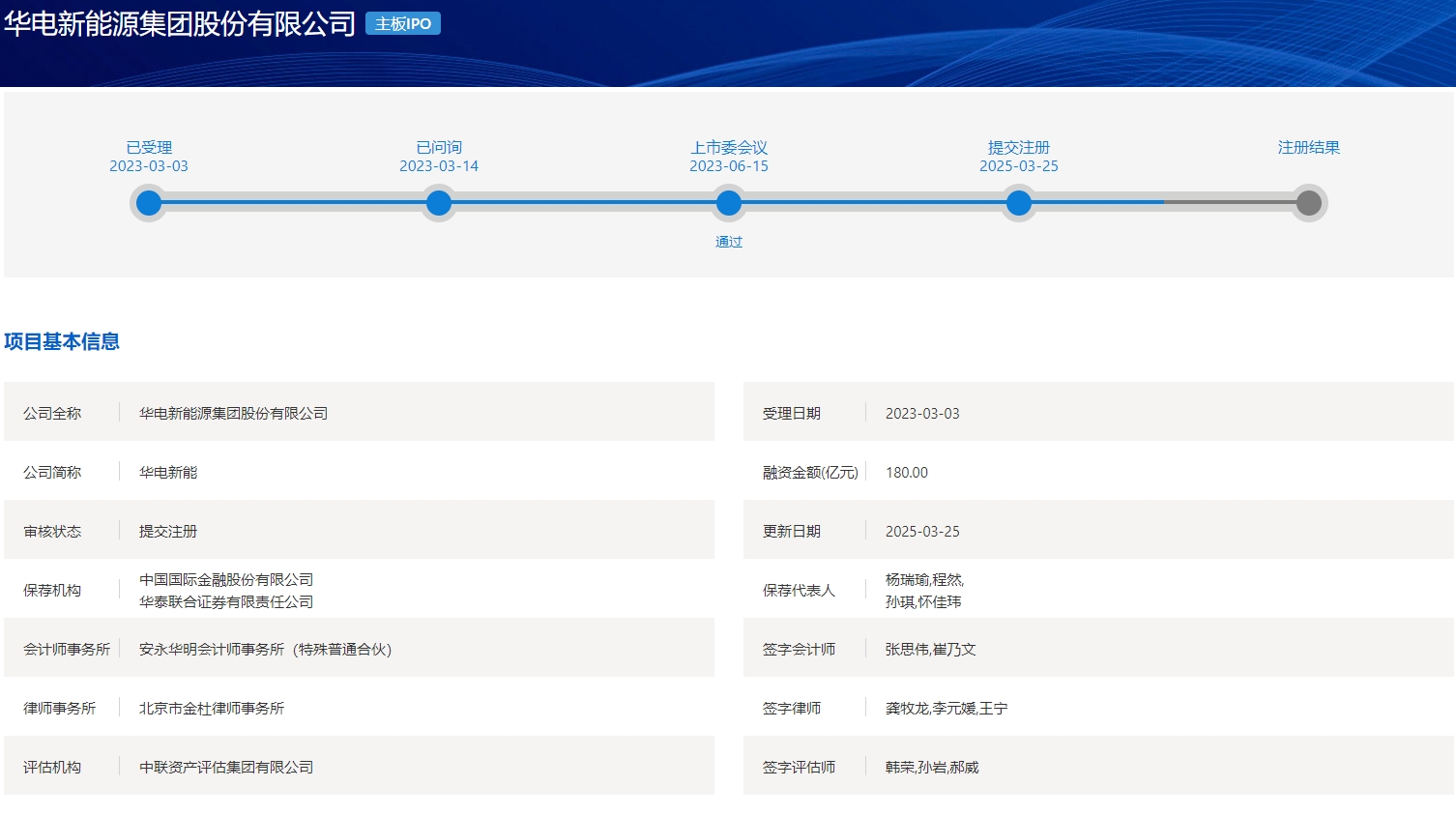Select the 已受理 stage label
The width and height of the screenshot is (1456, 816).
tap(149, 147)
